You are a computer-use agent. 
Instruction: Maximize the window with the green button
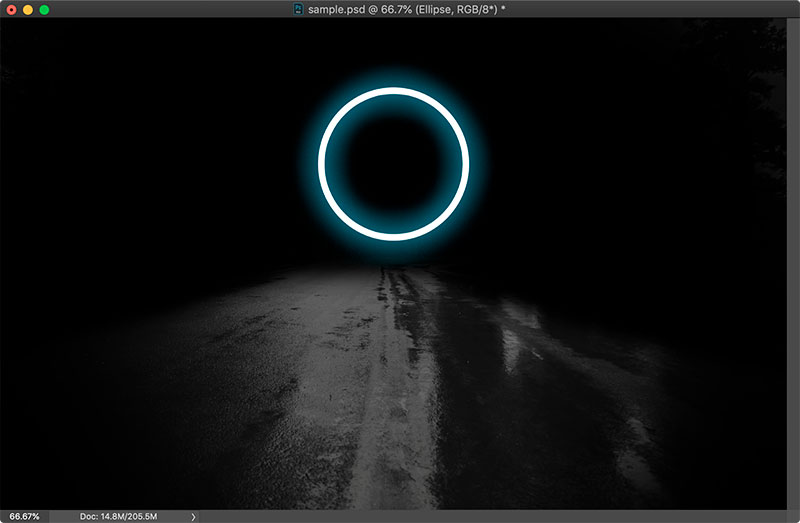[x=44, y=9]
